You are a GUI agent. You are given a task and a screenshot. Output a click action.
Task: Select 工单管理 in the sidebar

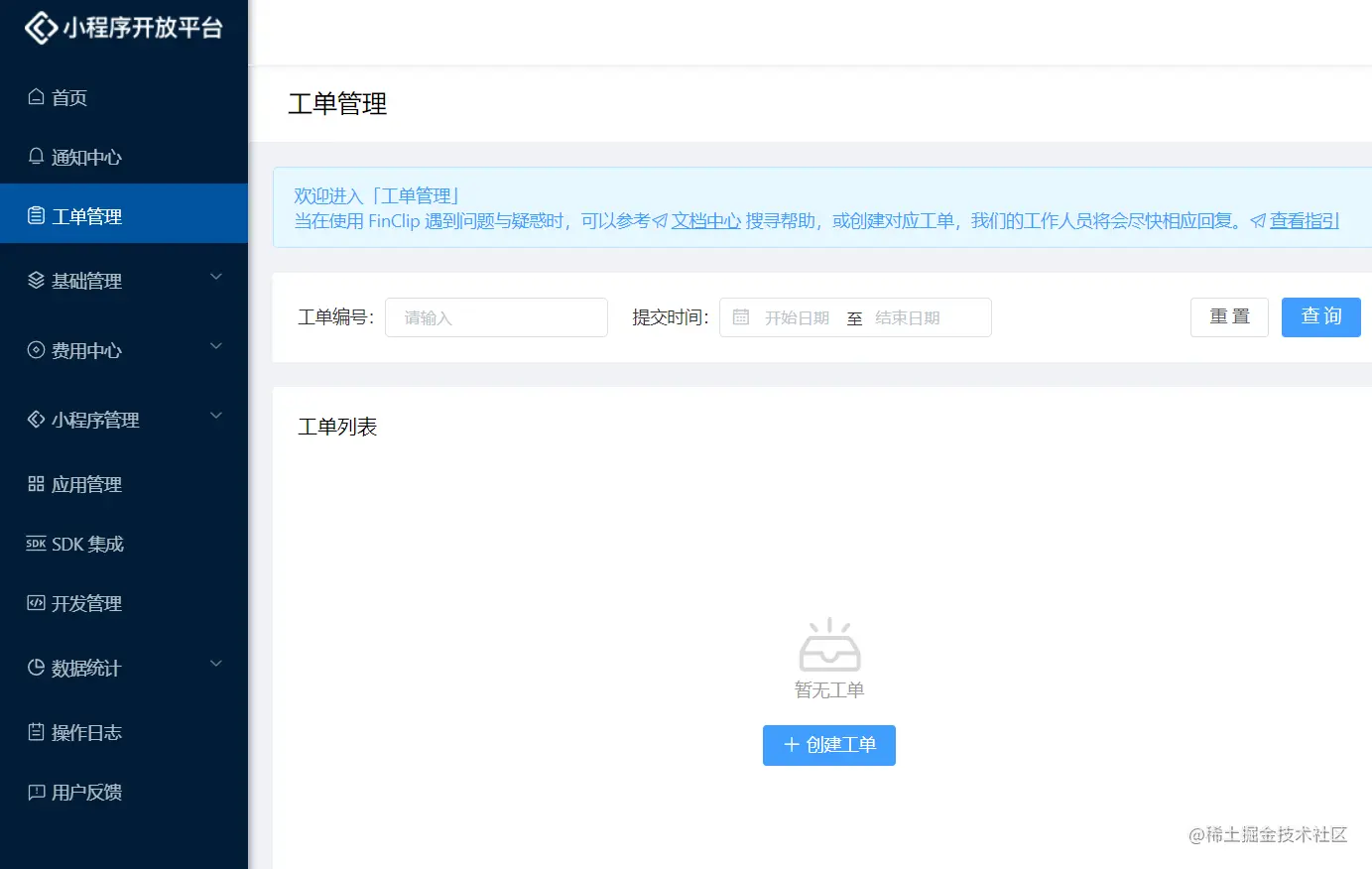pyautogui.click(x=124, y=213)
